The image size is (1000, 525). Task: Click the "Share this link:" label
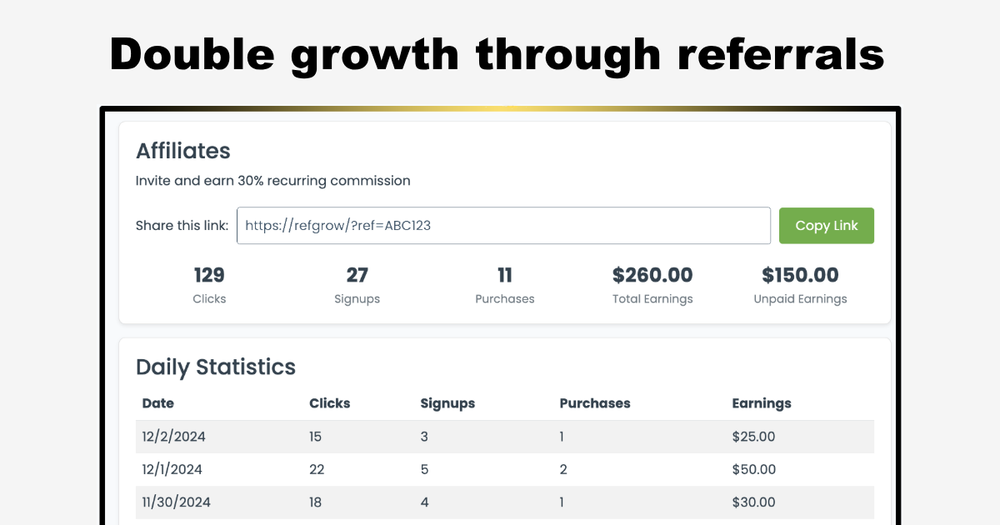tap(182, 226)
